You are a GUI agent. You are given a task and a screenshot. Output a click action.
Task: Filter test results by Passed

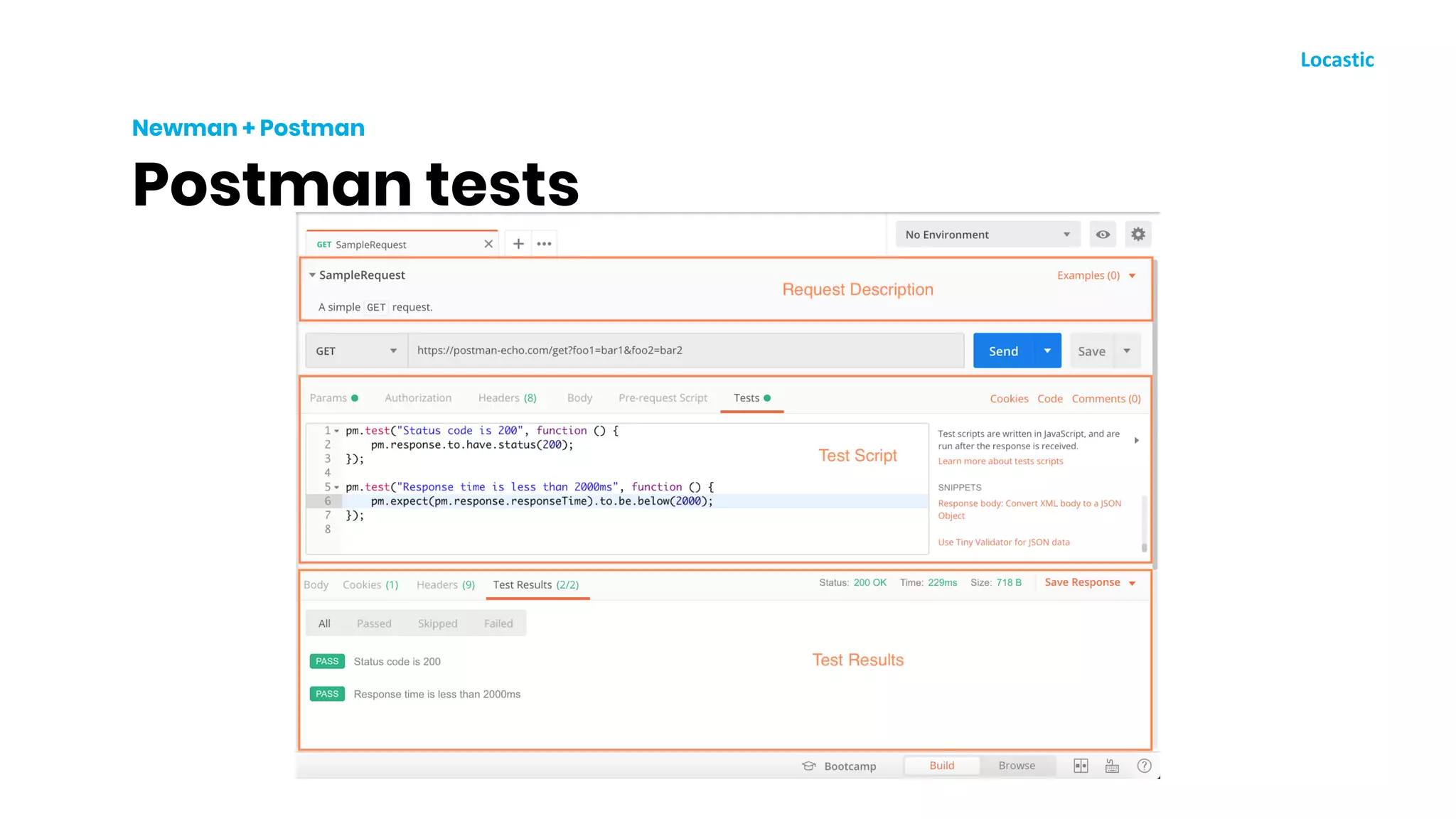click(374, 623)
